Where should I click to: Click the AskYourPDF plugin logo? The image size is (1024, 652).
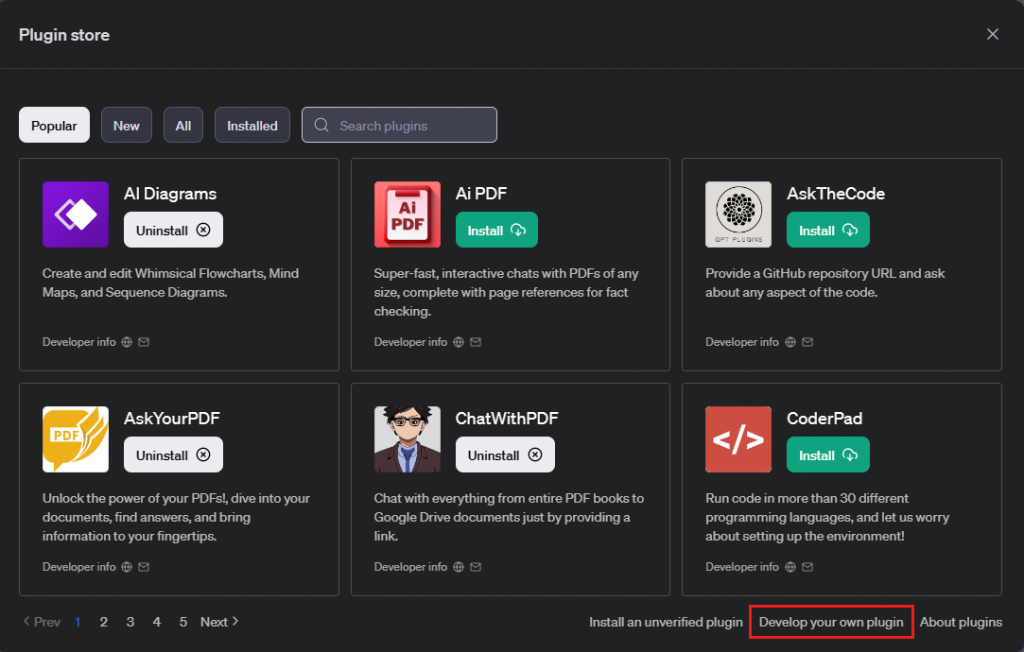coord(76,439)
